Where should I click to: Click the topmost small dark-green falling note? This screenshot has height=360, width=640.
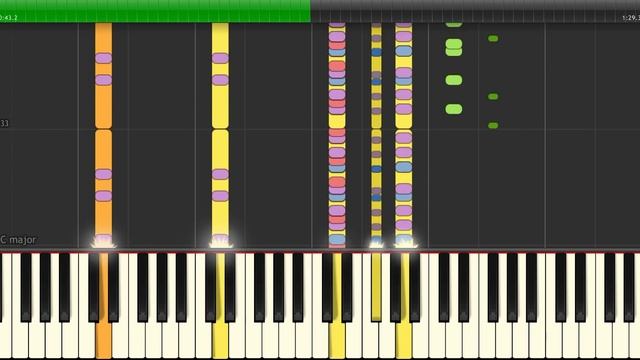[x=493, y=38]
